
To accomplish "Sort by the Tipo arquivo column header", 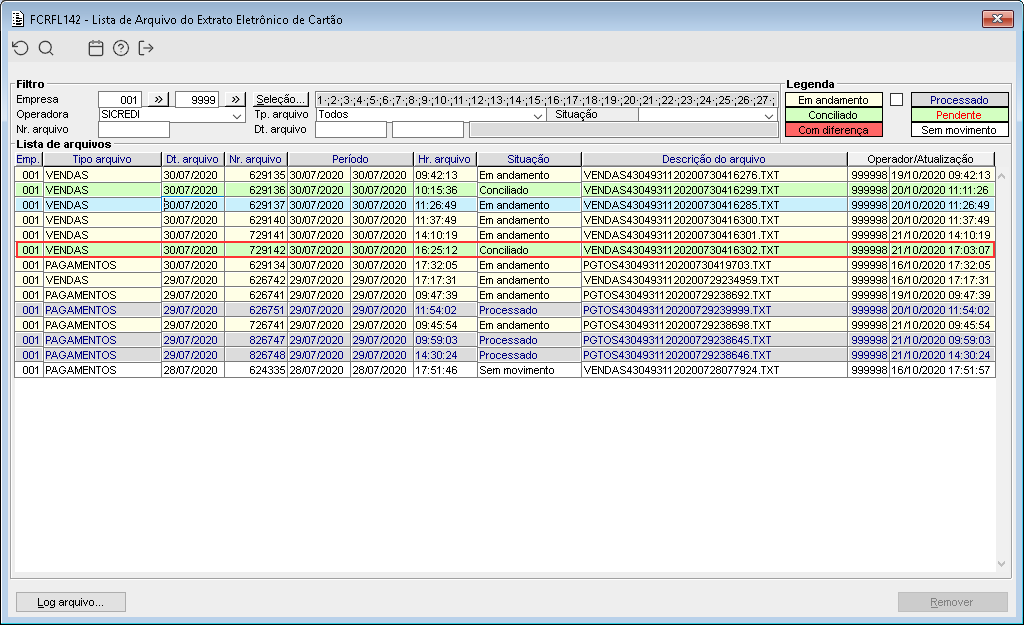I will click(102, 159).
